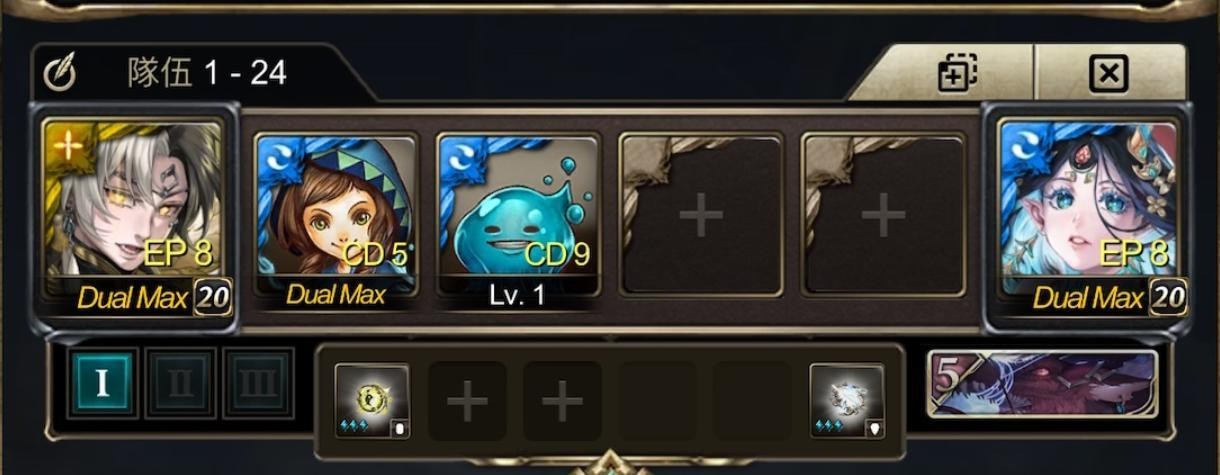This screenshot has width=1220, height=475.
Task: Click the 隊伍 1 - 24 team label
Action: pyautogui.click(x=207, y=73)
